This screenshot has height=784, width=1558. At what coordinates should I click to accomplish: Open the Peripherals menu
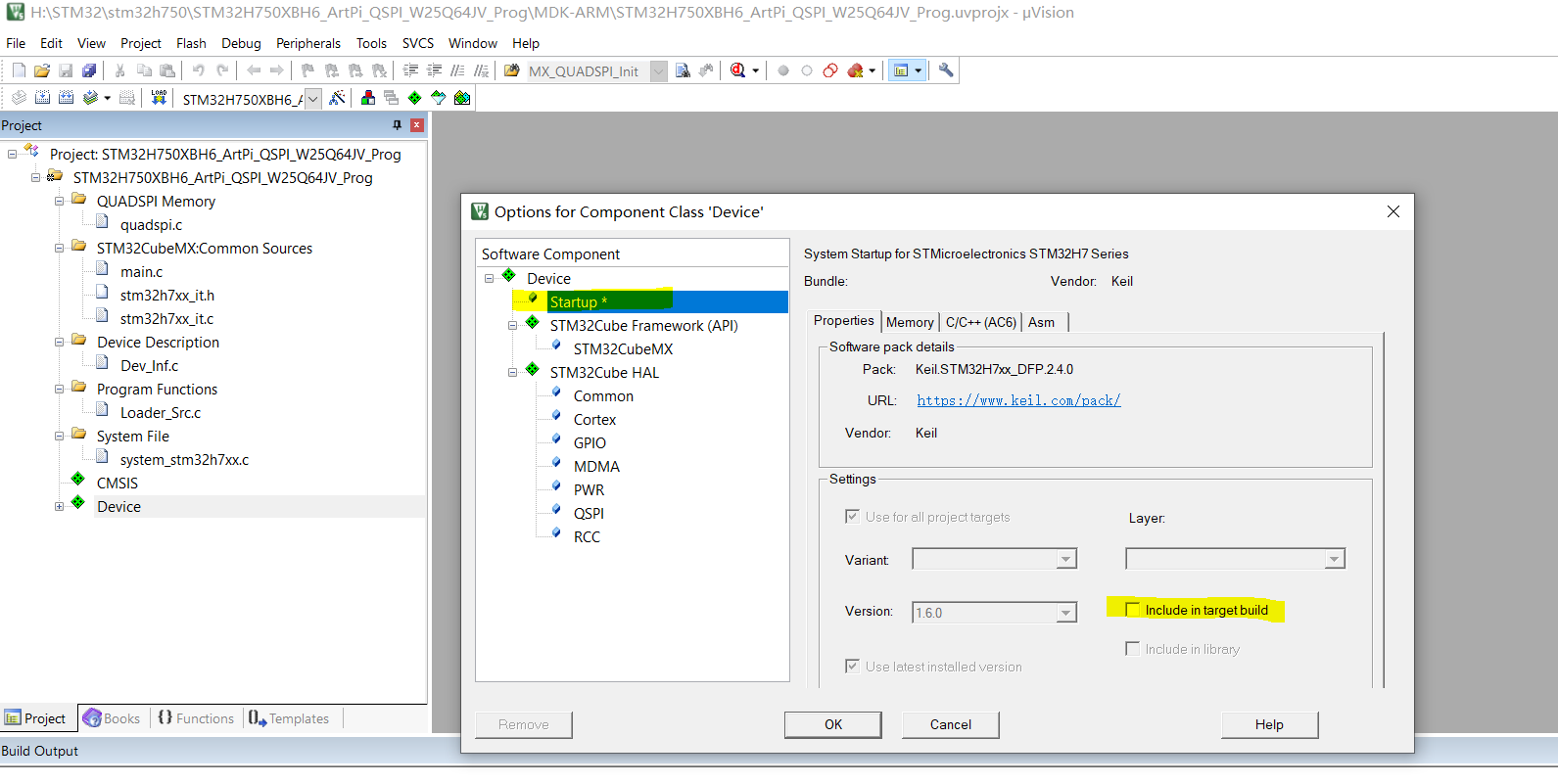(308, 43)
